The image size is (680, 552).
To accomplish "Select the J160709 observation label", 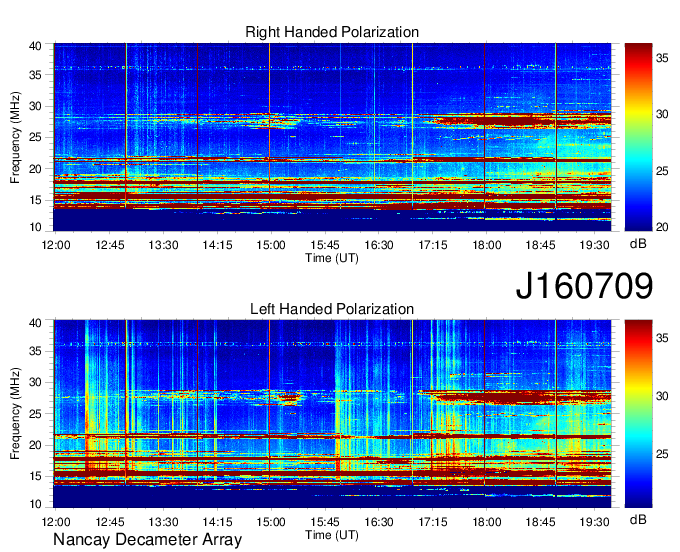I will (x=584, y=286).
